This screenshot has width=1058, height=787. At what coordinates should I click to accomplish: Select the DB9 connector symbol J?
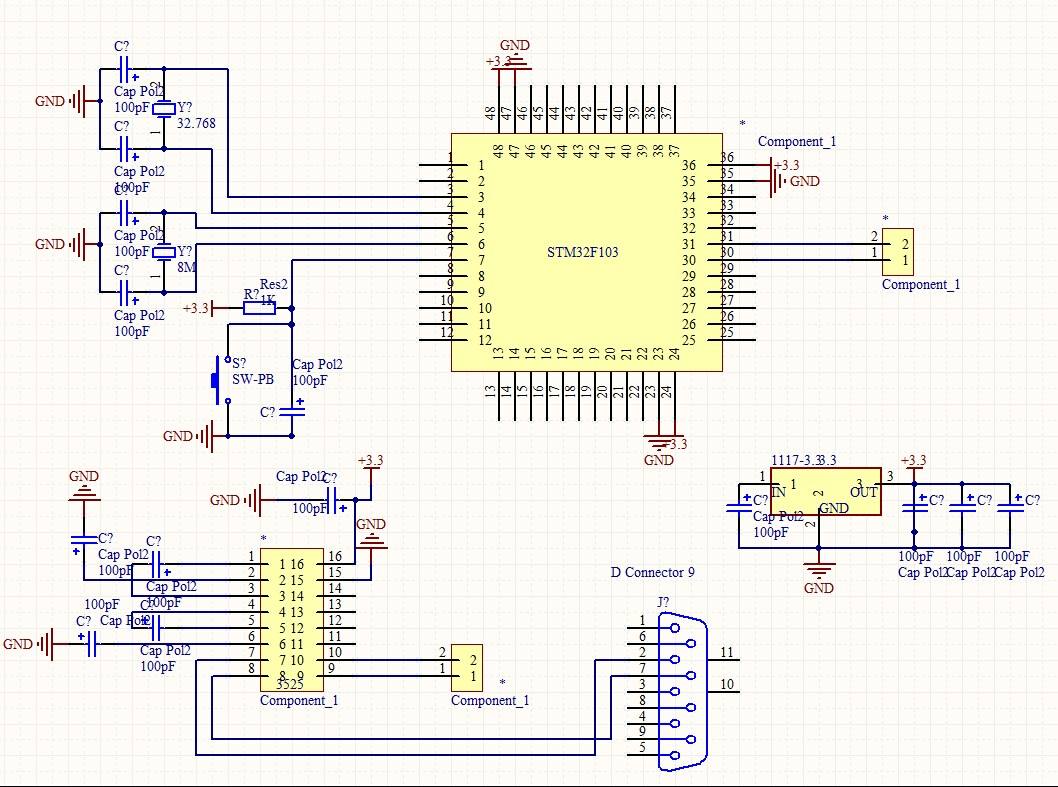[682, 691]
